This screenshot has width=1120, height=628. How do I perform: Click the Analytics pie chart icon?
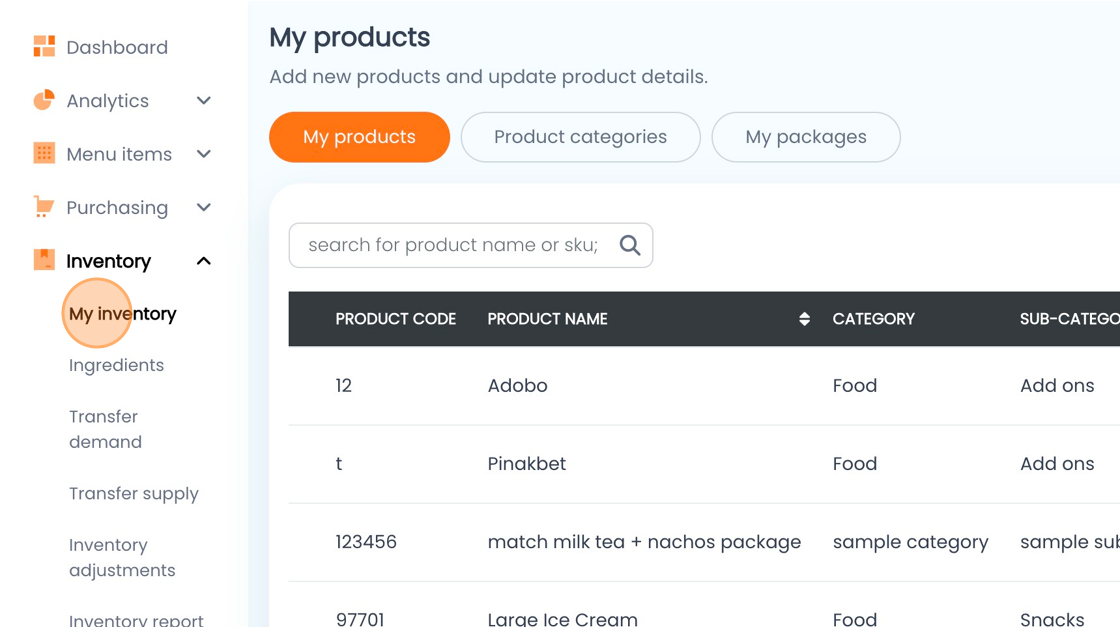(x=44, y=100)
